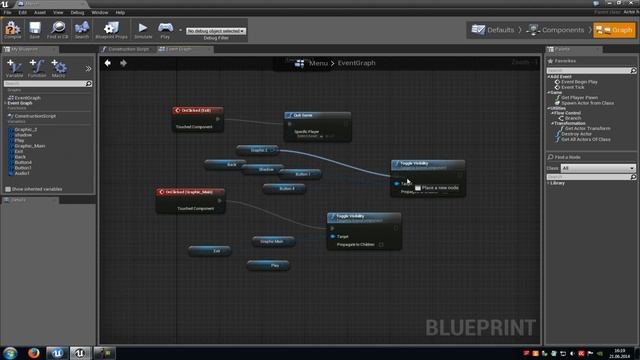
Task: Click Target pin of lower Toggle Visibility node
Action: point(333,237)
